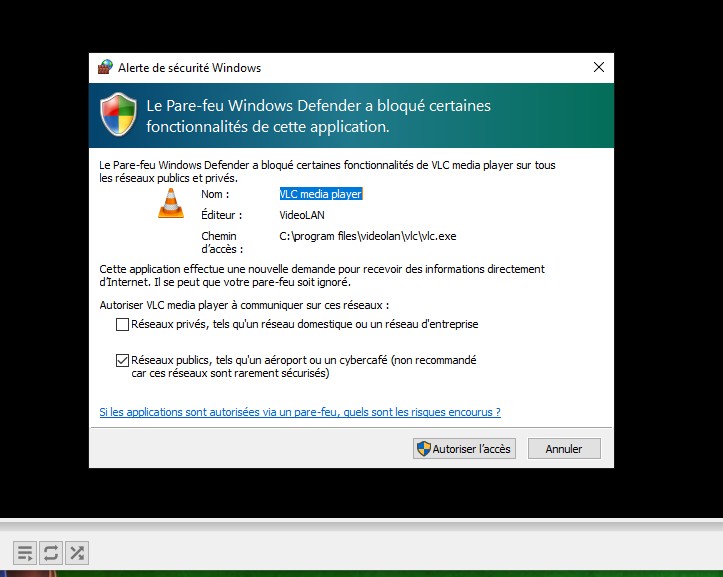Click the 'Éditeur :' label

pyautogui.click(x=221, y=215)
